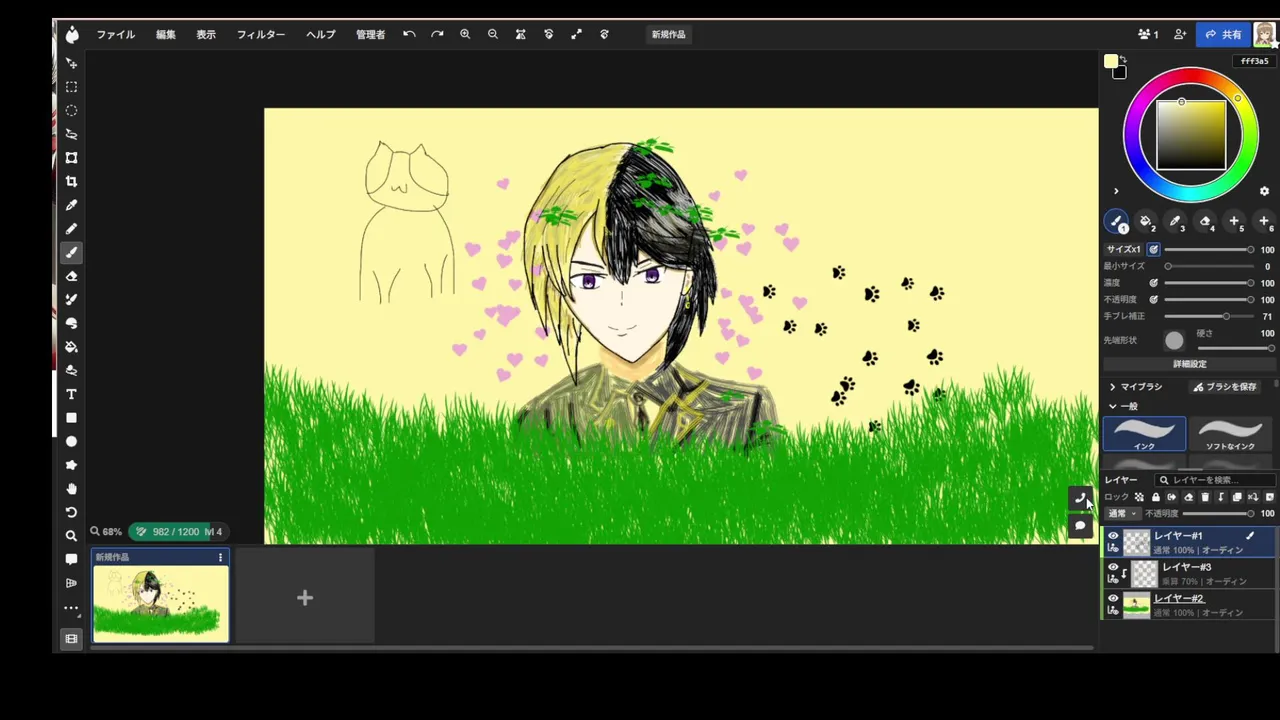Toggle the layer lock padlock icon

(x=1155, y=497)
